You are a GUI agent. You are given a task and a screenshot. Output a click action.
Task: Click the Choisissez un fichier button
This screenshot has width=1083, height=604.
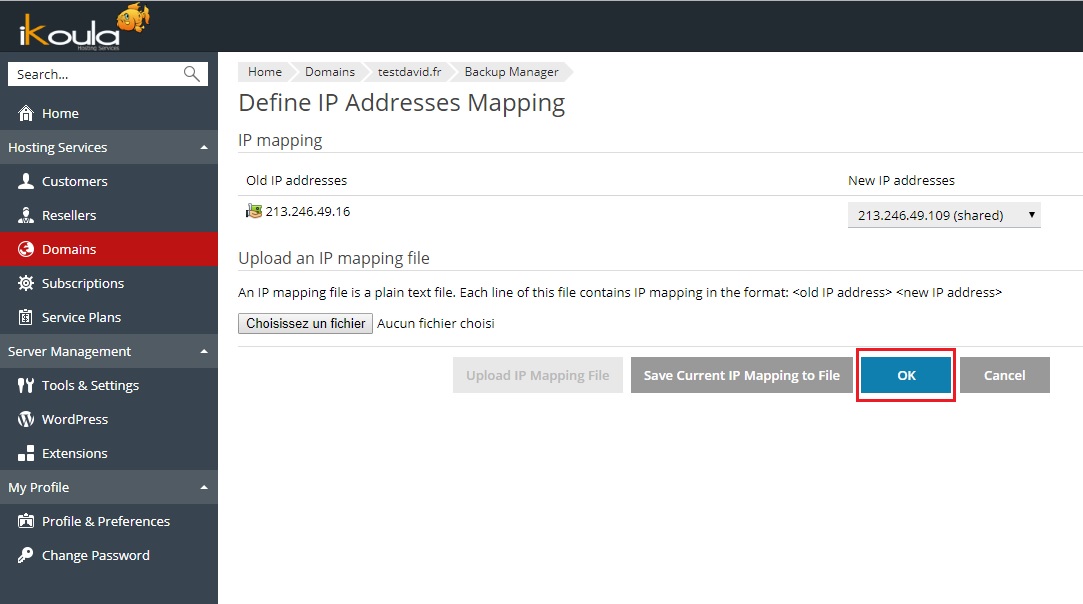(x=305, y=323)
